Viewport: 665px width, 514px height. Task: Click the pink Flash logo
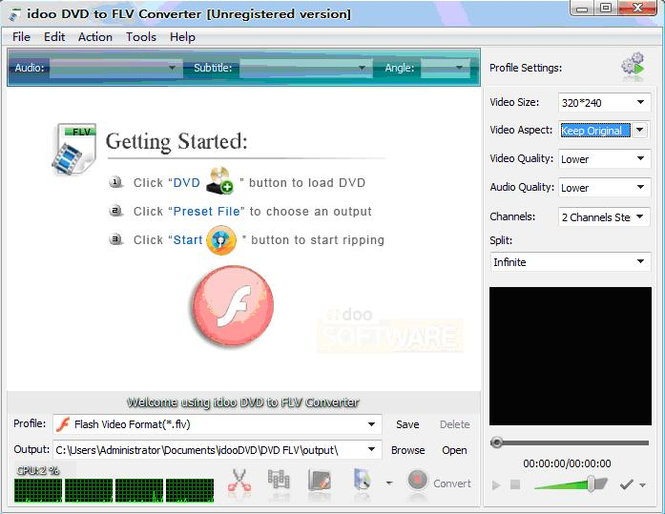click(232, 304)
